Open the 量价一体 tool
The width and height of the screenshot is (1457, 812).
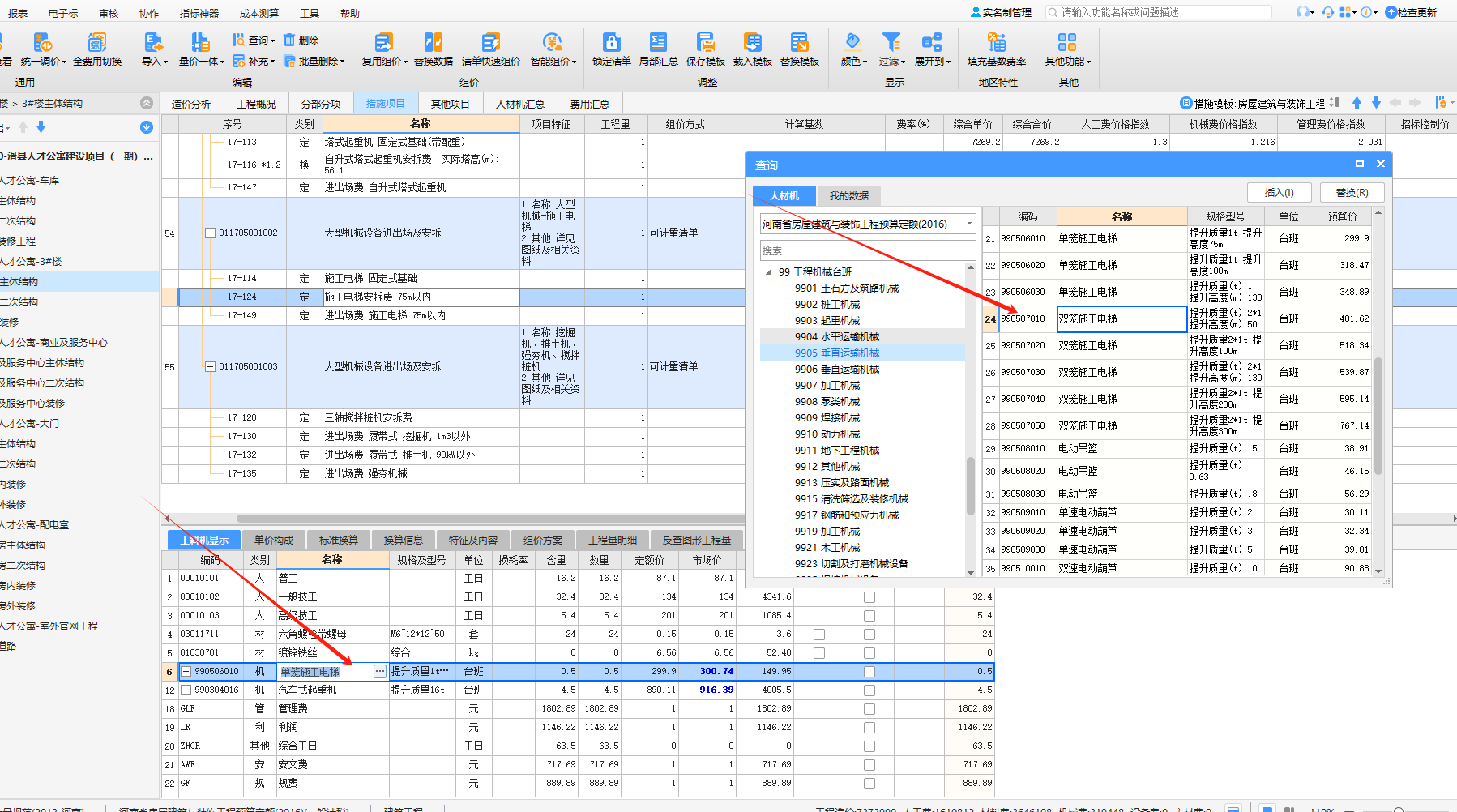tap(201, 49)
